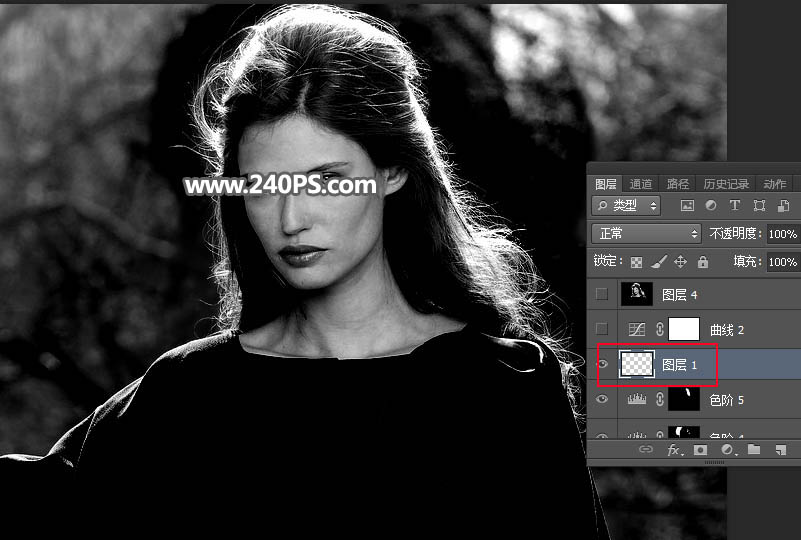Enable lock position icon
This screenshot has height=540, width=801.
pyautogui.click(x=680, y=262)
